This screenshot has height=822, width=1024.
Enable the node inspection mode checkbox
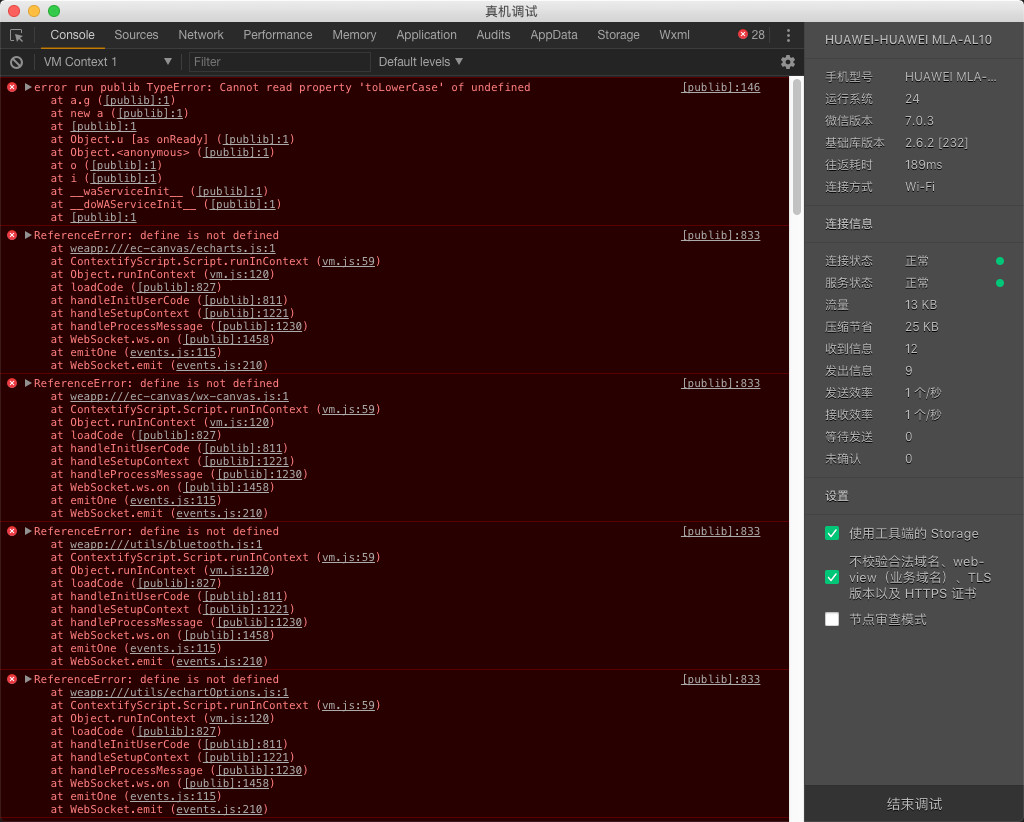click(832, 619)
